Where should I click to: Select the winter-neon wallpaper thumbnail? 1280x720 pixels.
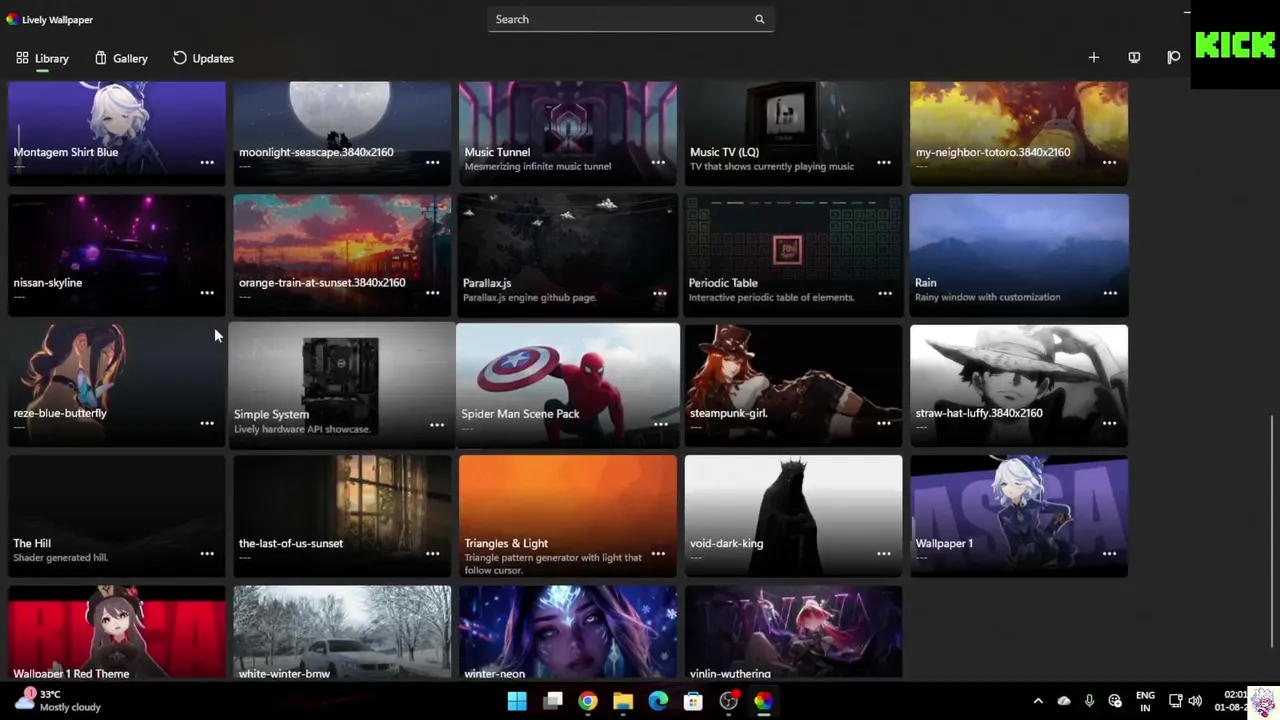pyautogui.click(x=568, y=632)
